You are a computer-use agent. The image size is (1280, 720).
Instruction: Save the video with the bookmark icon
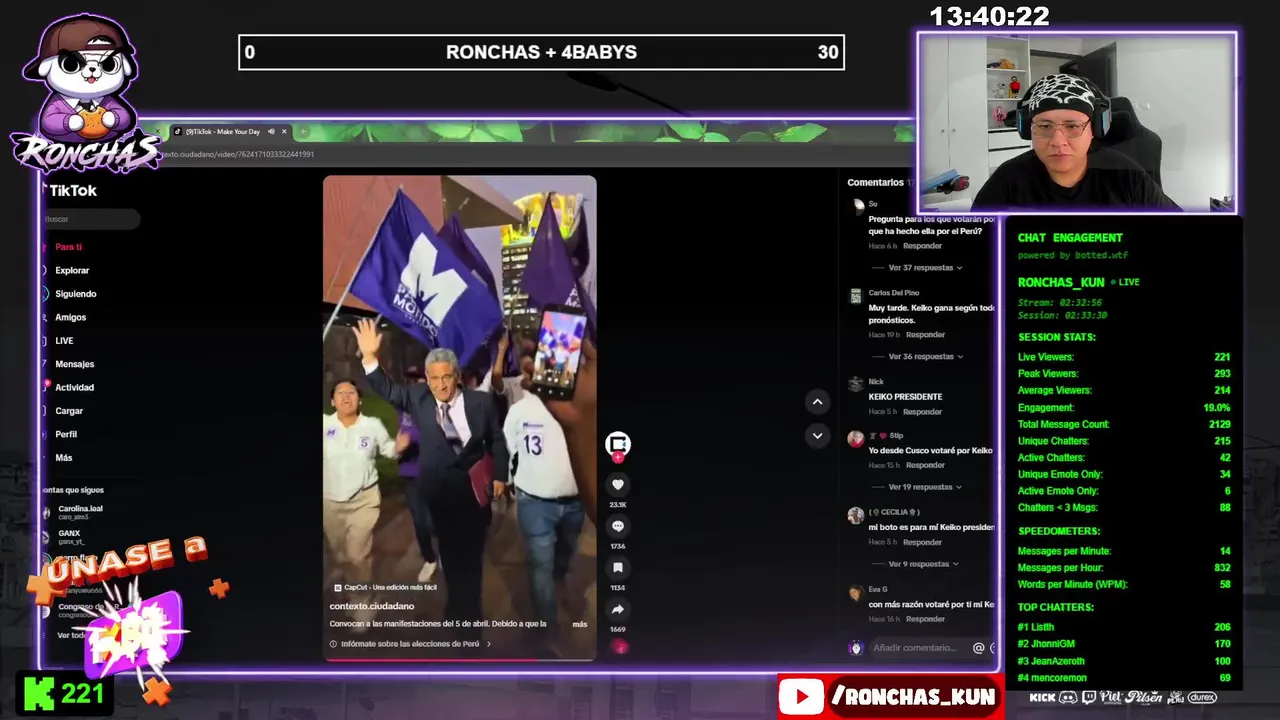pyautogui.click(x=618, y=568)
